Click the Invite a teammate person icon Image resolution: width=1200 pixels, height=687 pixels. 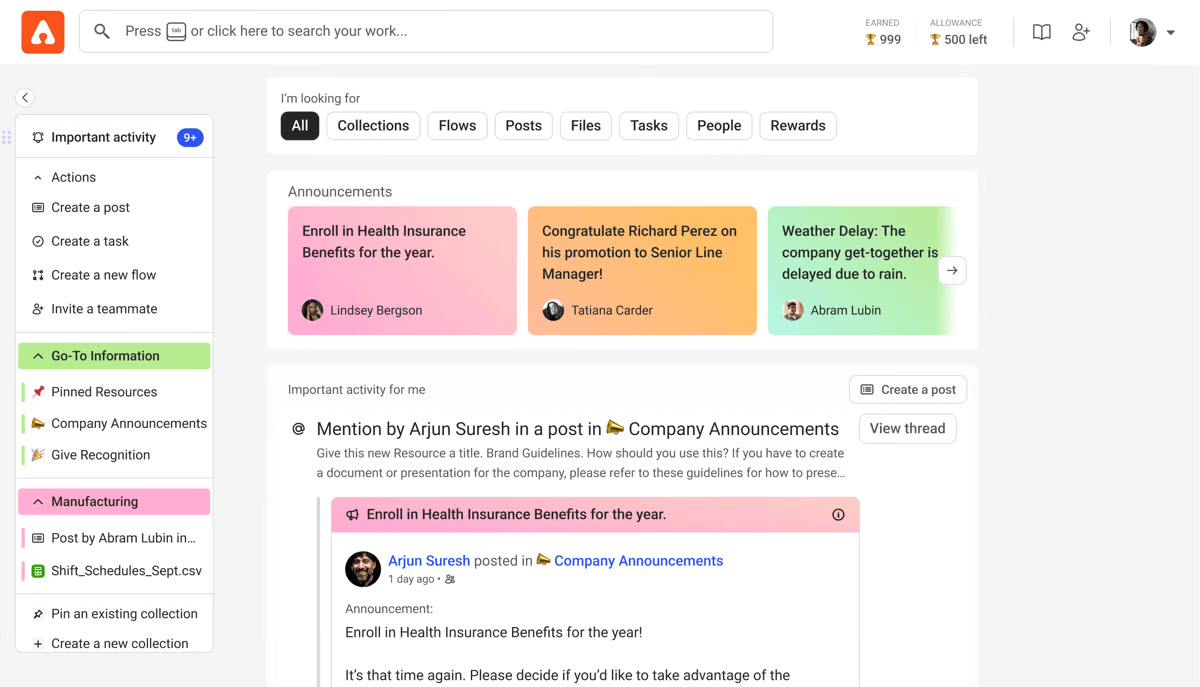37,309
